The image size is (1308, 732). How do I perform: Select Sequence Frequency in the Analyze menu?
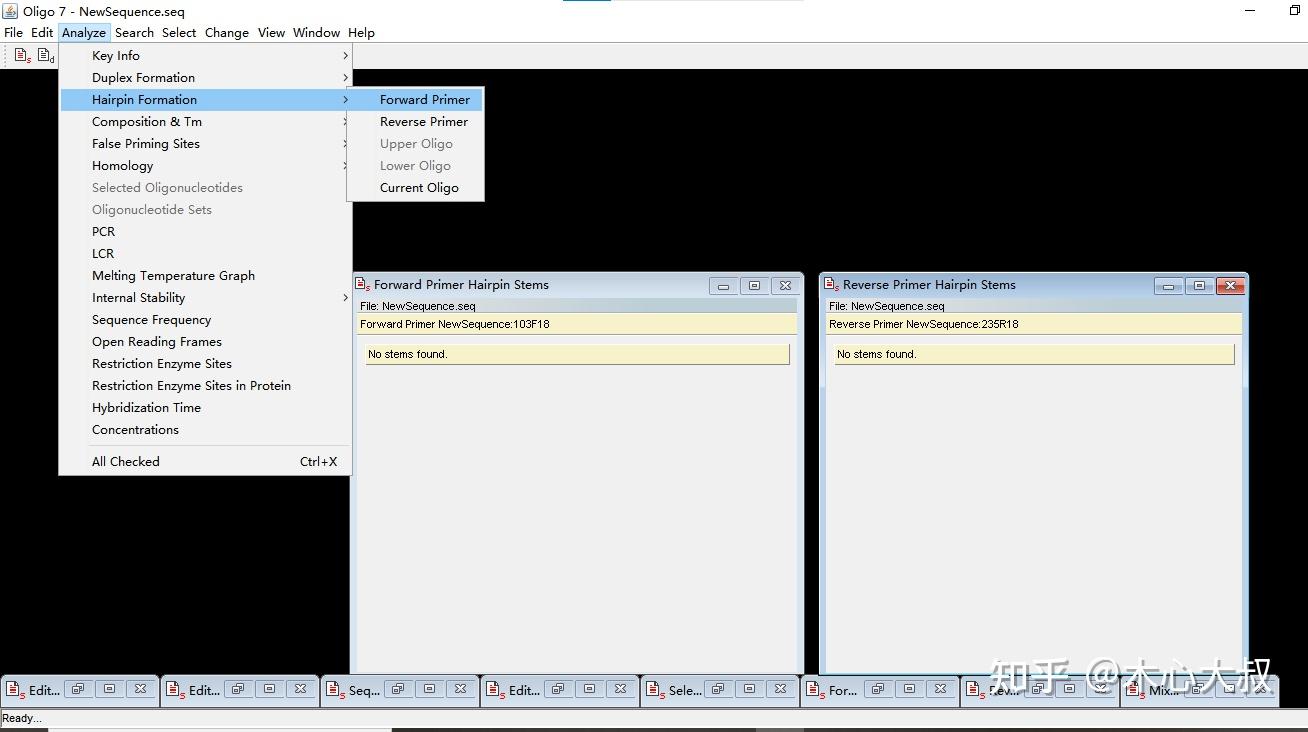click(206, 320)
